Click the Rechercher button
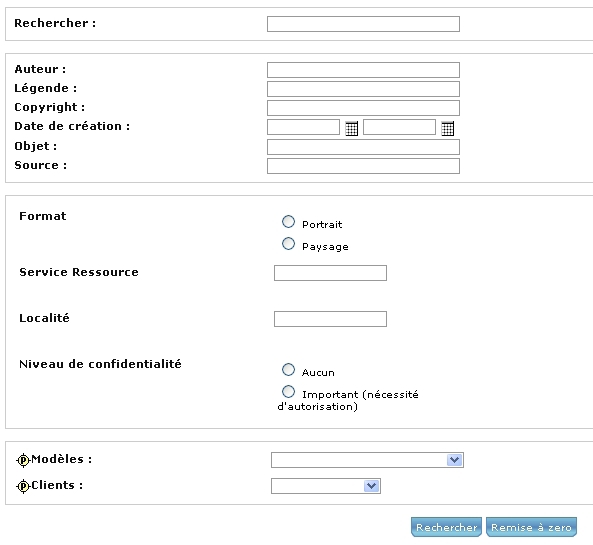The image size is (593, 545). tap(446, 527)
